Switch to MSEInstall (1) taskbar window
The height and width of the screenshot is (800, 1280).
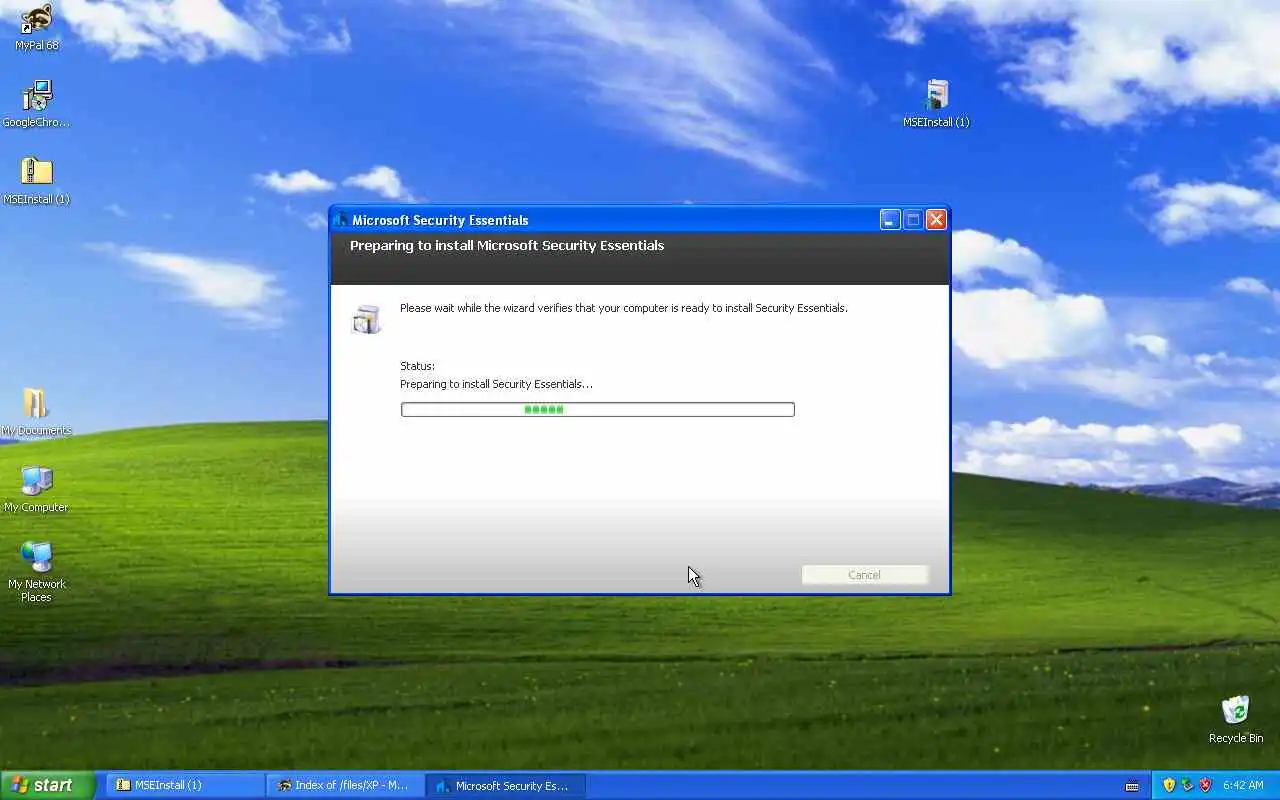[186, 786]
